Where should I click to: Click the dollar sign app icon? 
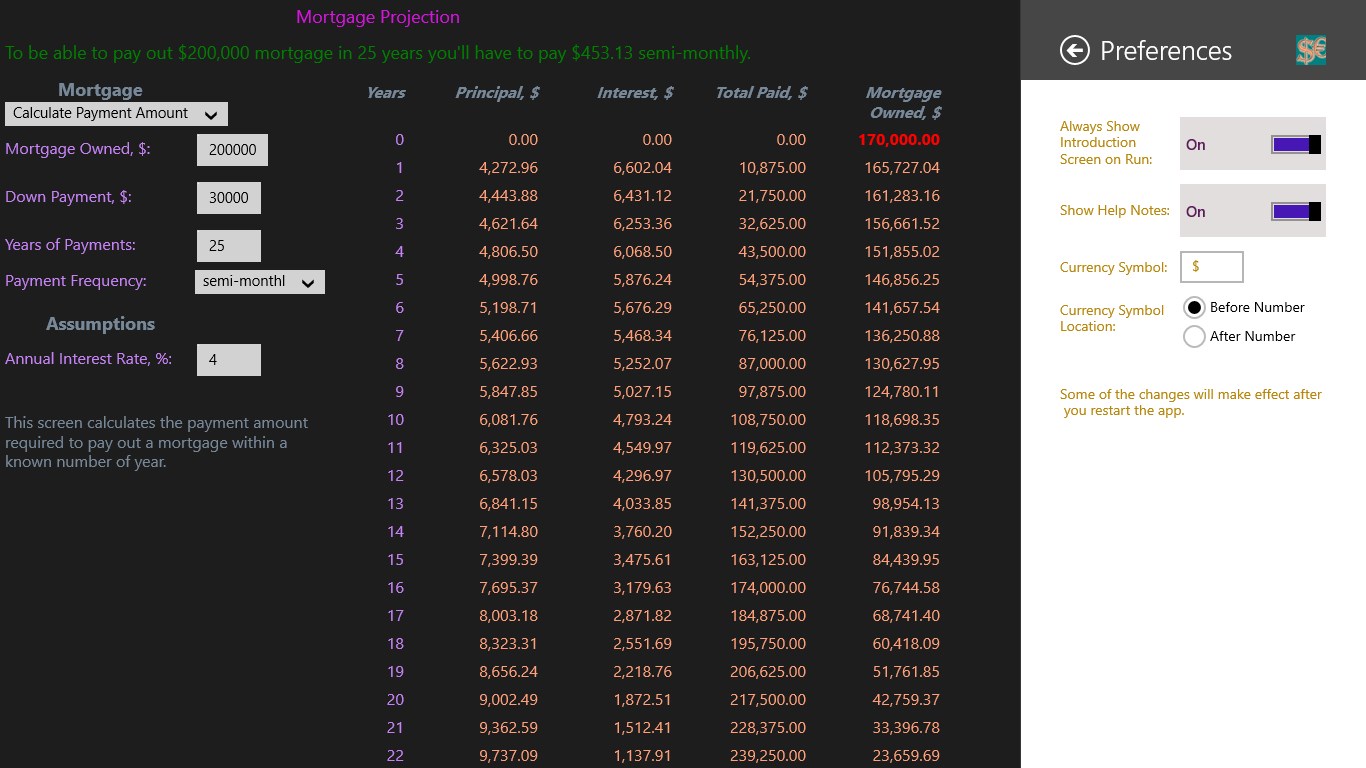coord(1310,48)
